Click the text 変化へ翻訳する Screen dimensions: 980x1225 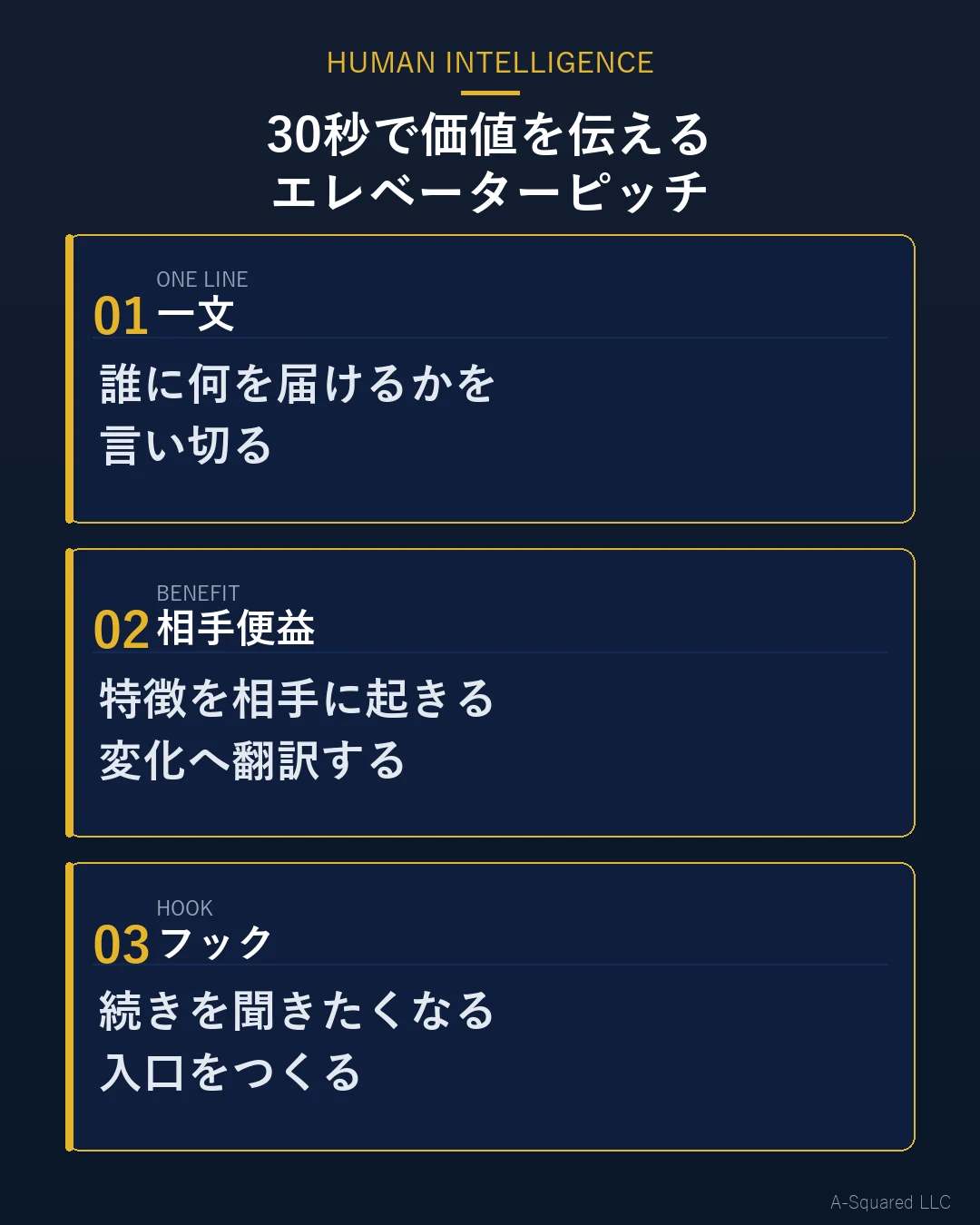point(252,760)
